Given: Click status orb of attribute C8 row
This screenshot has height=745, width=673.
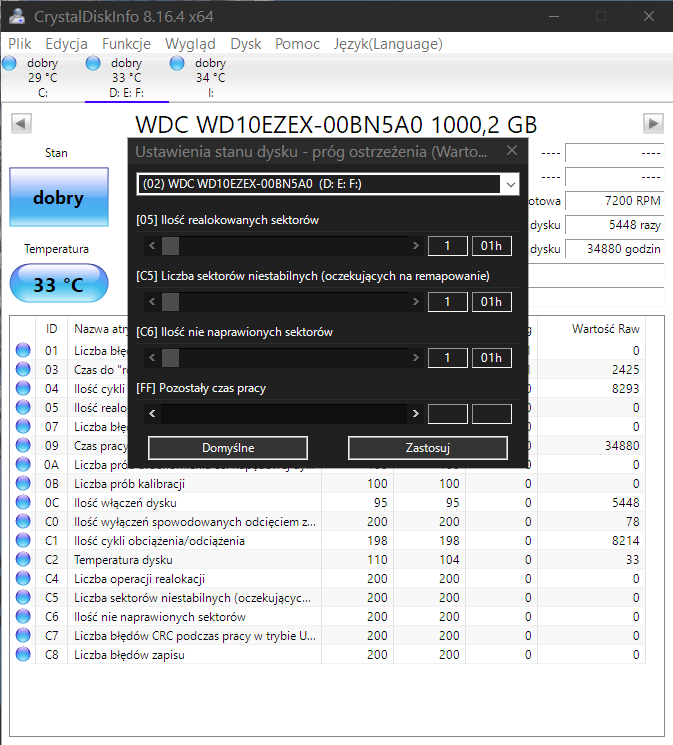Looking at the screenshot, I should [23, 654].
